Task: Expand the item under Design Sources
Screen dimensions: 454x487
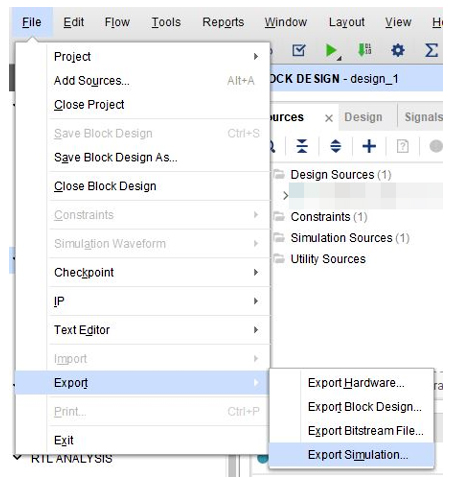Action: (x=285, y=195)
